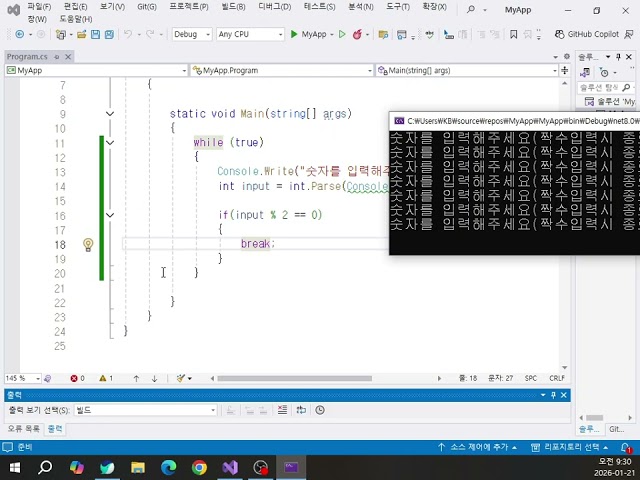Open the Any CPU platform dropdown
The image size is (640, 480).
250,34
